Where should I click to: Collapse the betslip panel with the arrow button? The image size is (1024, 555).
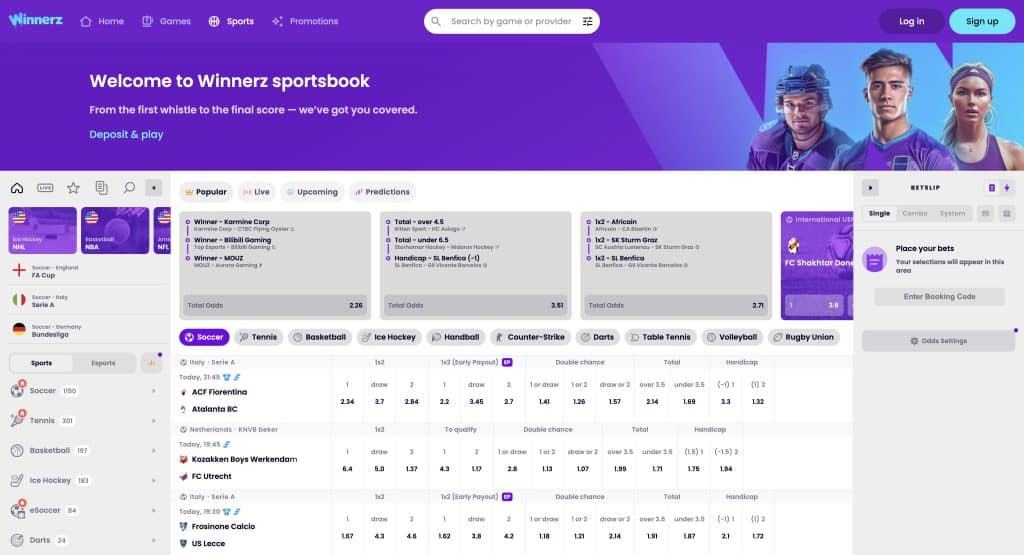tap(871, 188)
